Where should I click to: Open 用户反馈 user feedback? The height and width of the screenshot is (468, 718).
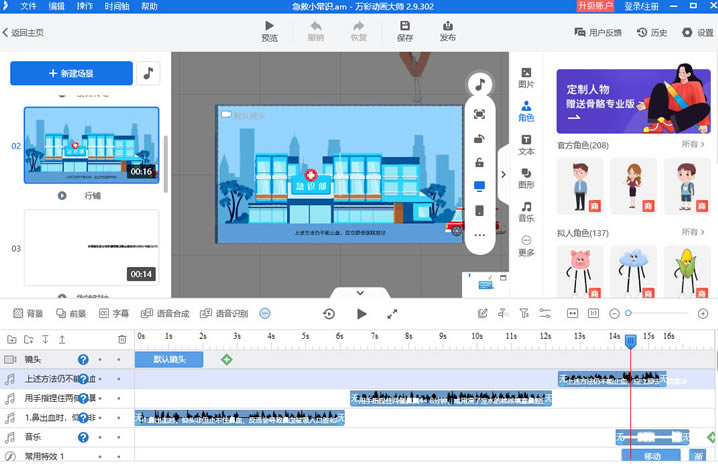click(x=598, y=33)
